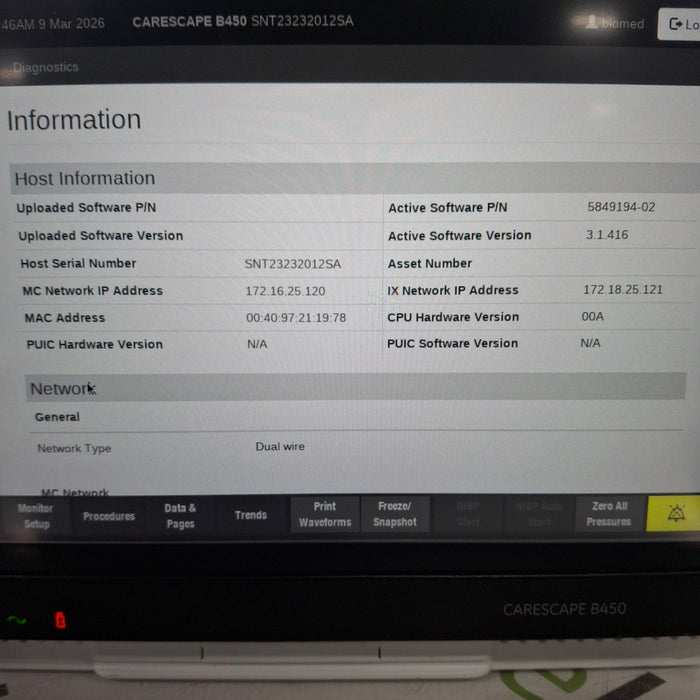Click Active Software P/N value 5849194-02
Viewport: 700px width, 700px height.
[x=621, y=207]
